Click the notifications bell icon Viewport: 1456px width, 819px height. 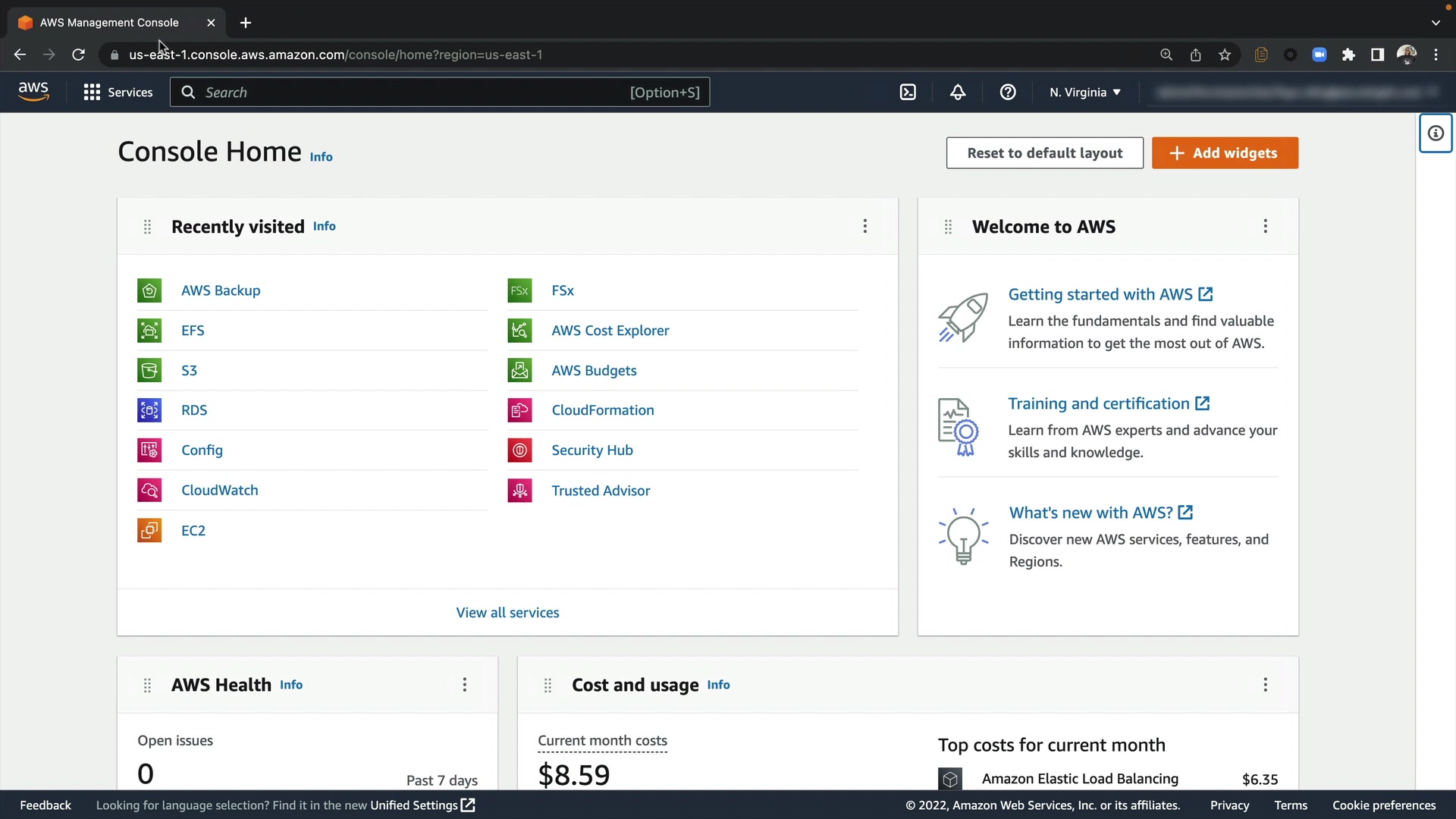(958, 93)
